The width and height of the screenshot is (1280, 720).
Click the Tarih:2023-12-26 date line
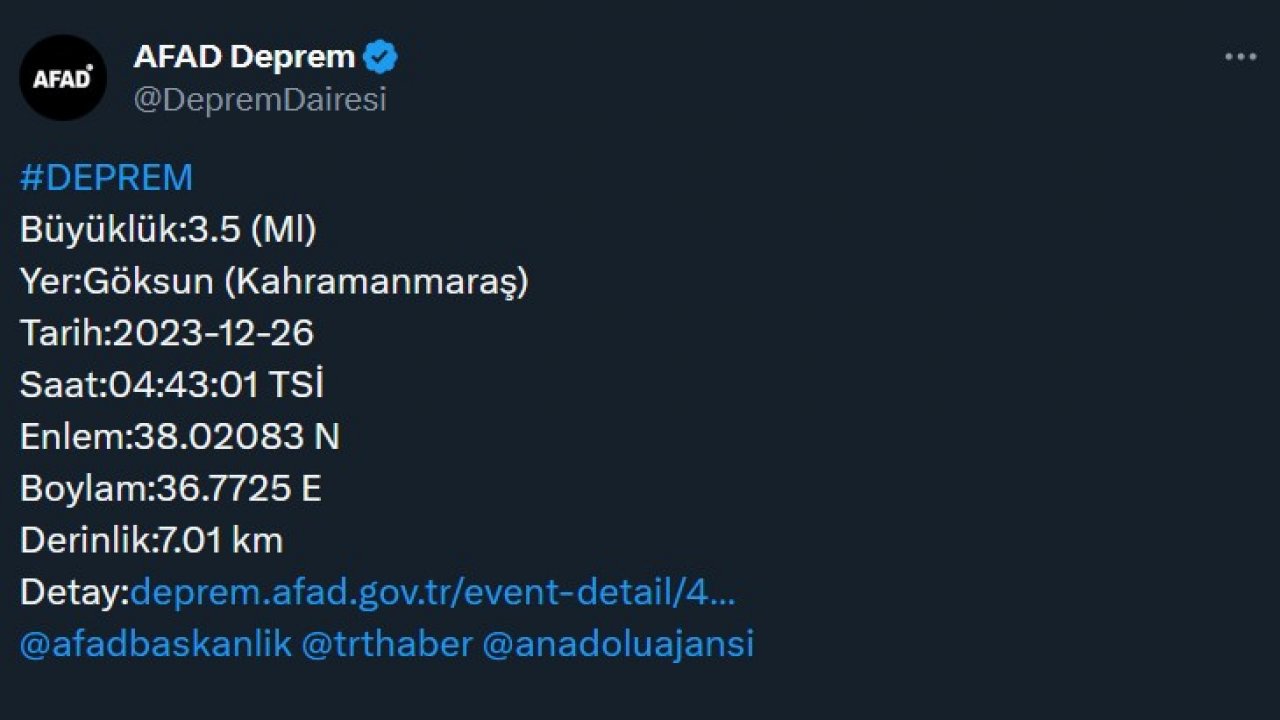(x=167, y=333)
